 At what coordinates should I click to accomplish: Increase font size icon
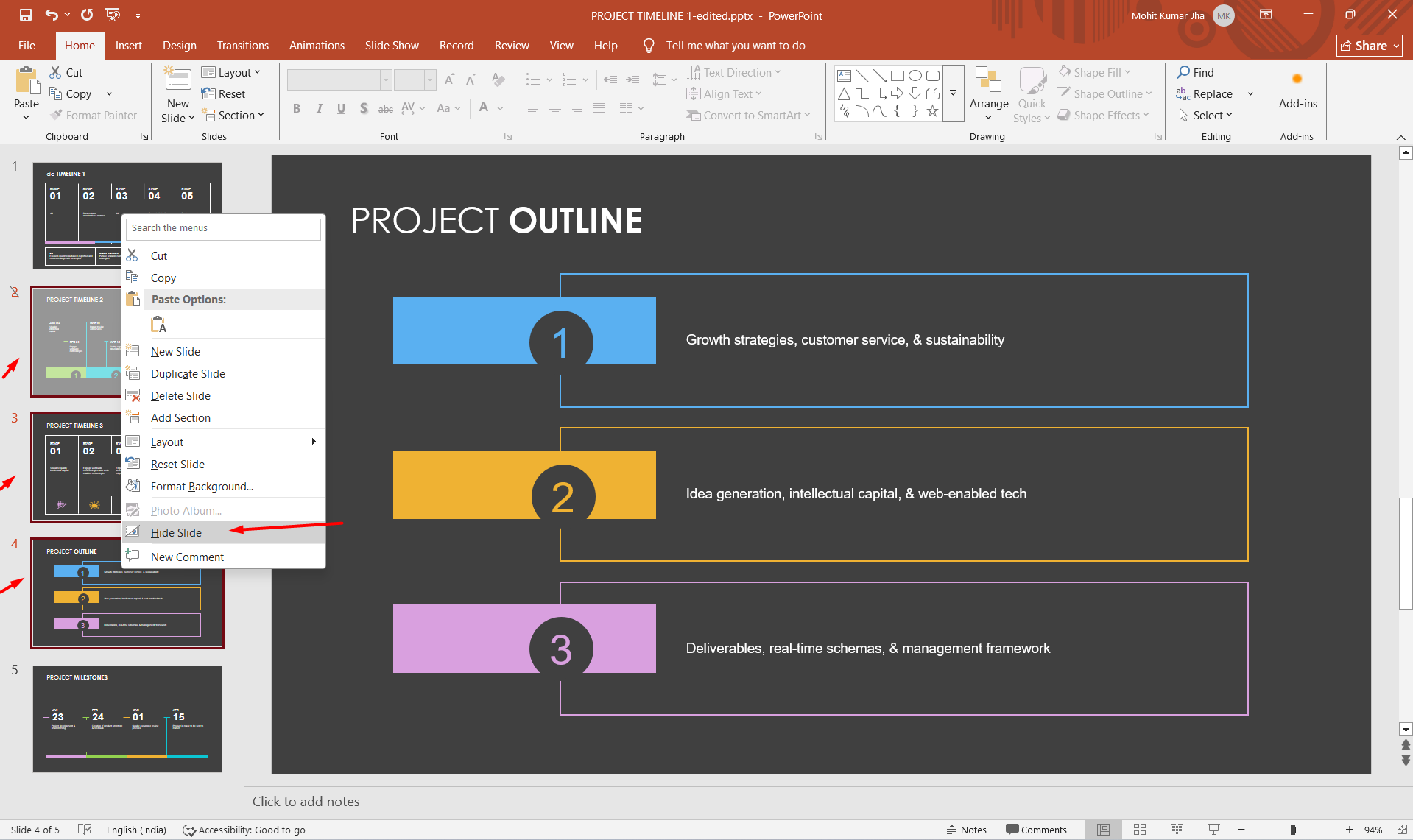449,80
